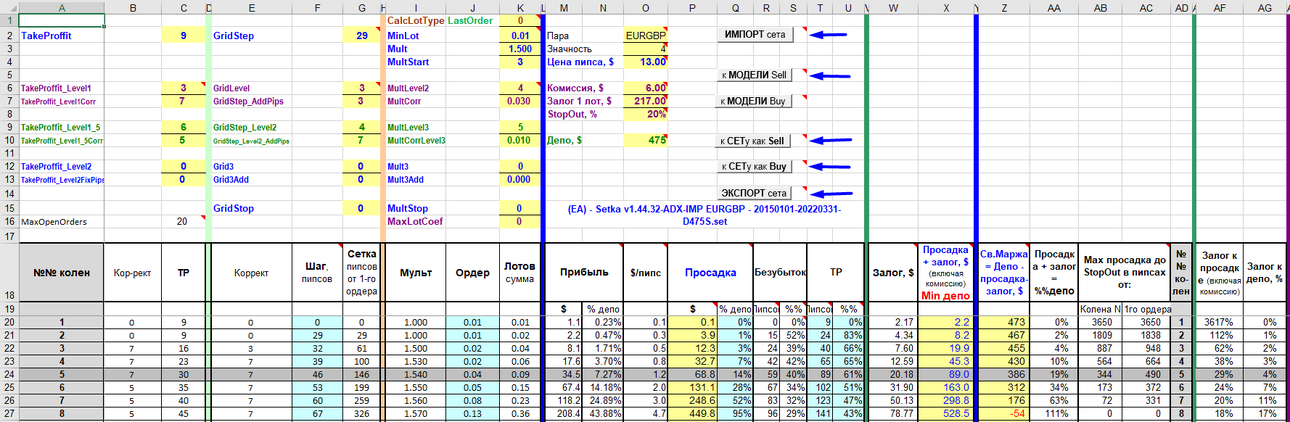Click the Прибыль table header
The width and height of the screenshot is (1290, 422).
point(583,272)
